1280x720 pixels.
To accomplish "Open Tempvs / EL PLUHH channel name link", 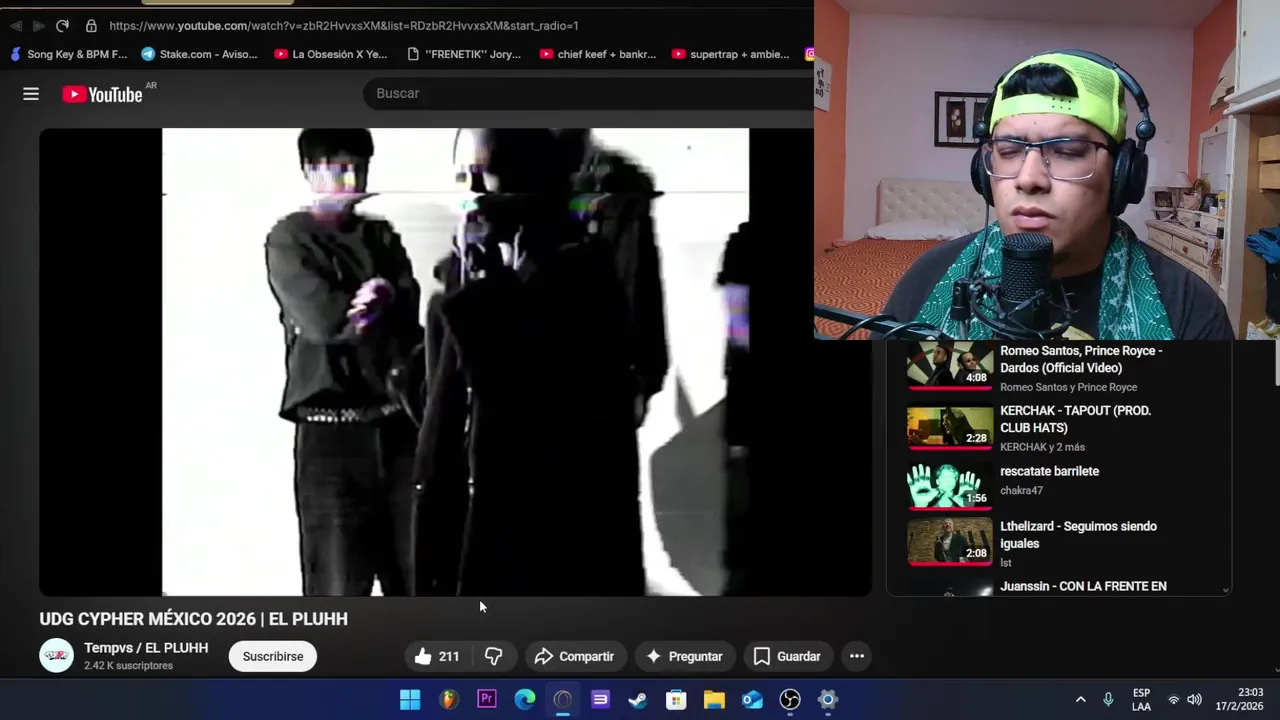I will tap(146, 648).
